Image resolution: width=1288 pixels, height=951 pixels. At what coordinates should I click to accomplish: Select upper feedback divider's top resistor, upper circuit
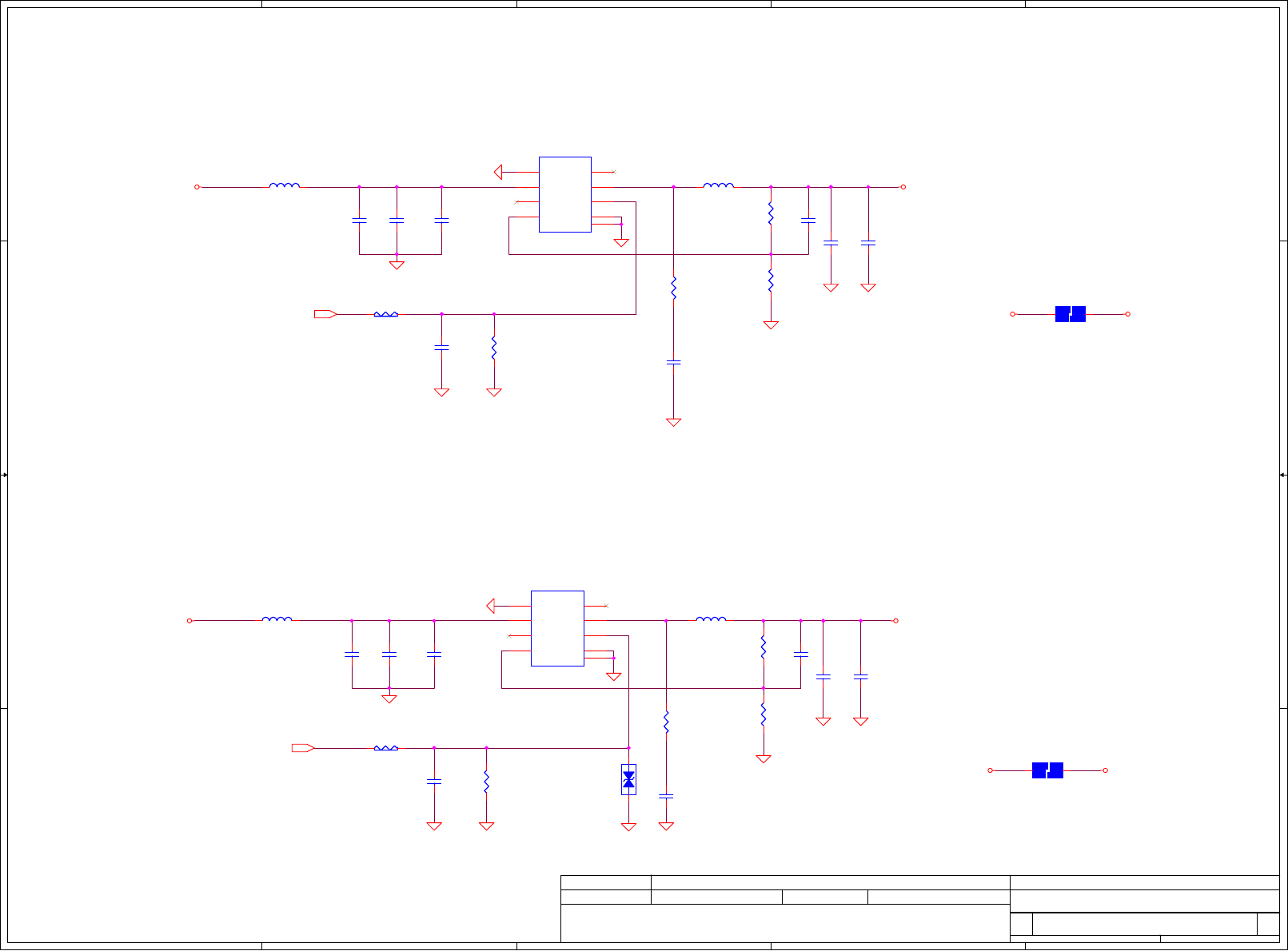pos(771,213)
